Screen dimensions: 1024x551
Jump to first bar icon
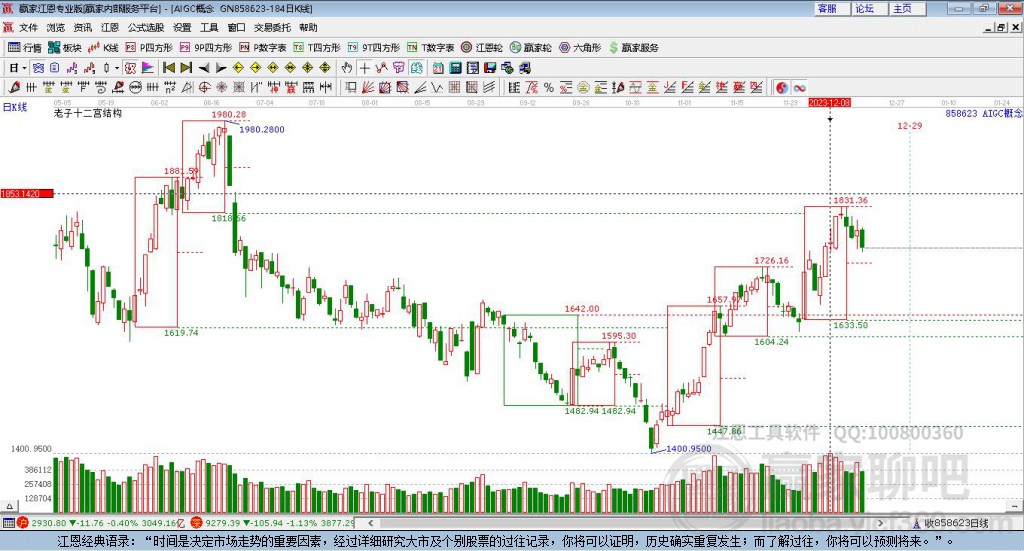click(x=168, y=68)
